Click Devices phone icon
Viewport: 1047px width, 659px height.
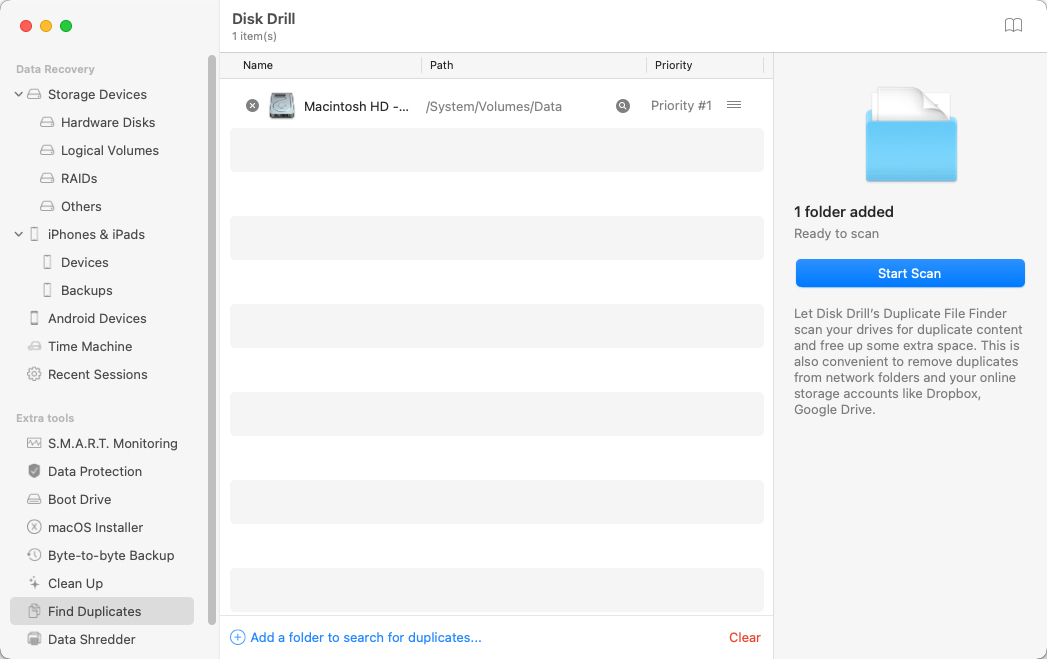47,262
